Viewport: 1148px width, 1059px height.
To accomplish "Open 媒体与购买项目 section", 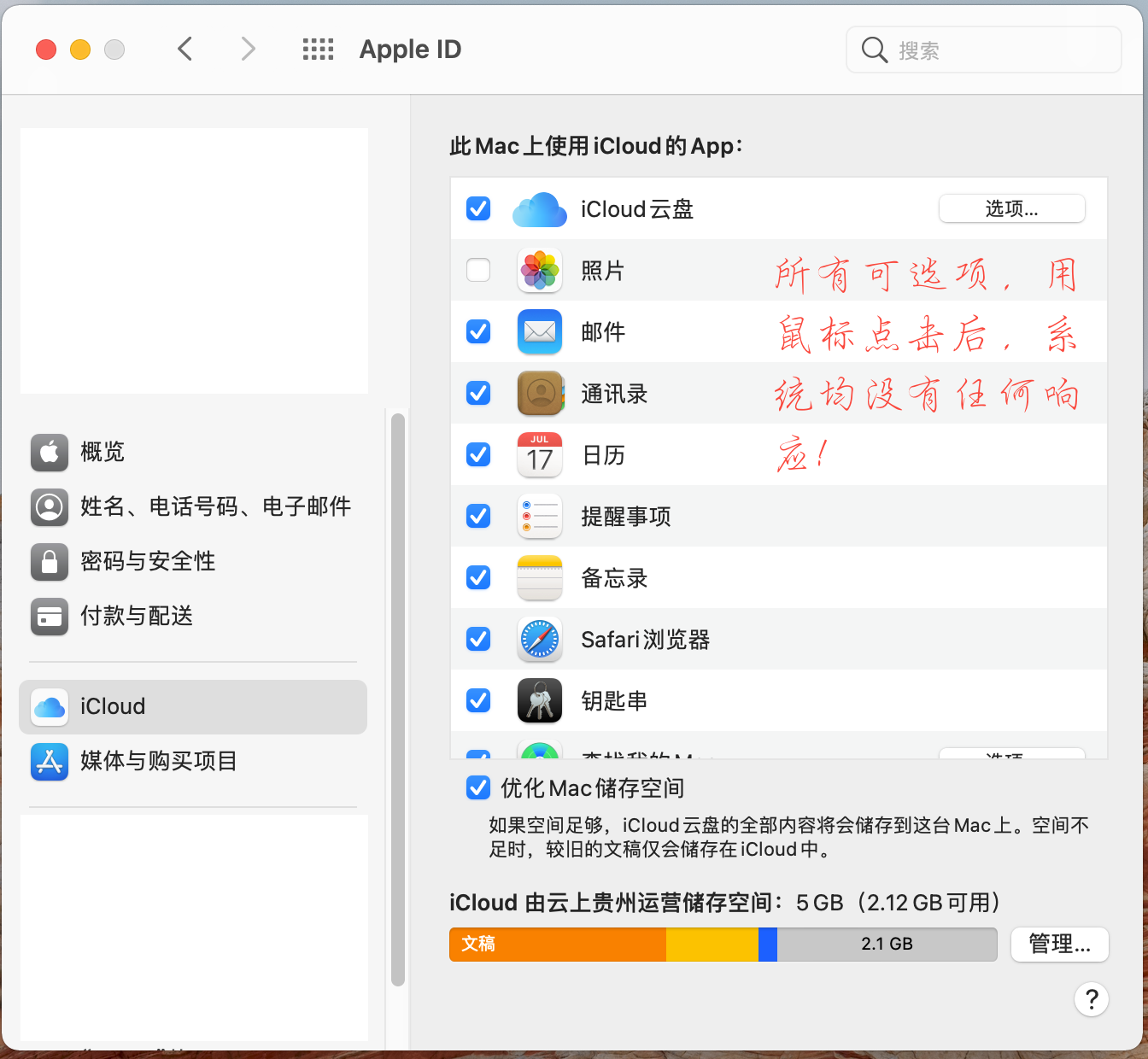I will click(x=193, y=762).
